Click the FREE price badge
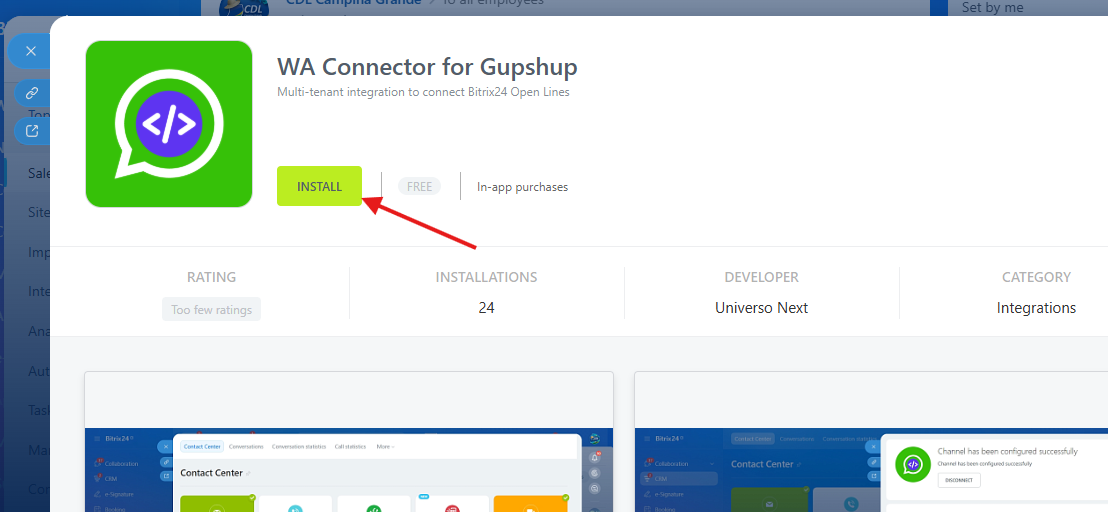This screenshot has width=1108, height=512. pos(420,186)
